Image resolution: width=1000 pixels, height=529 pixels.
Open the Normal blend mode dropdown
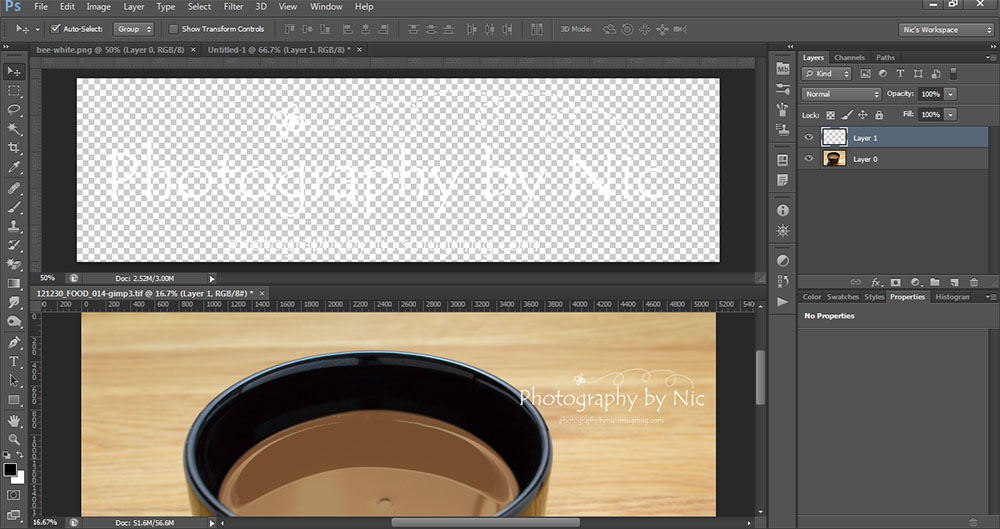(841, 94)
